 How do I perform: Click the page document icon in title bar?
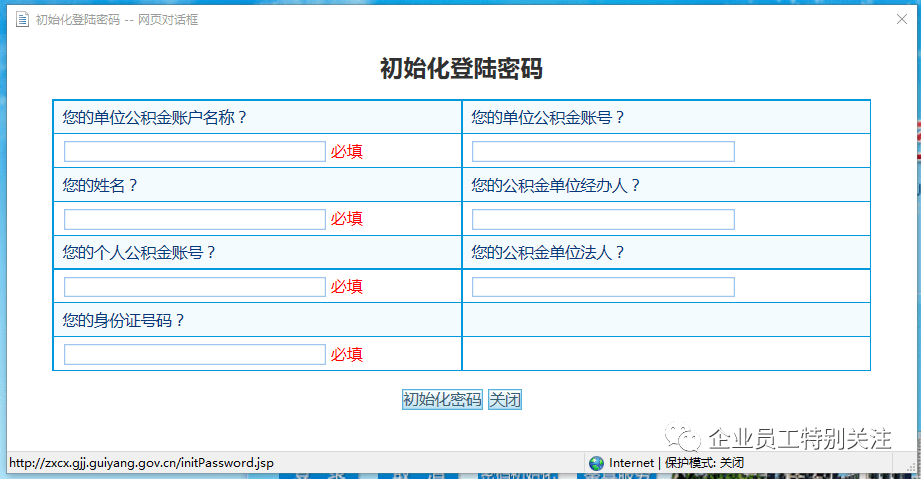pyautogui.click(x=21, y=19)
